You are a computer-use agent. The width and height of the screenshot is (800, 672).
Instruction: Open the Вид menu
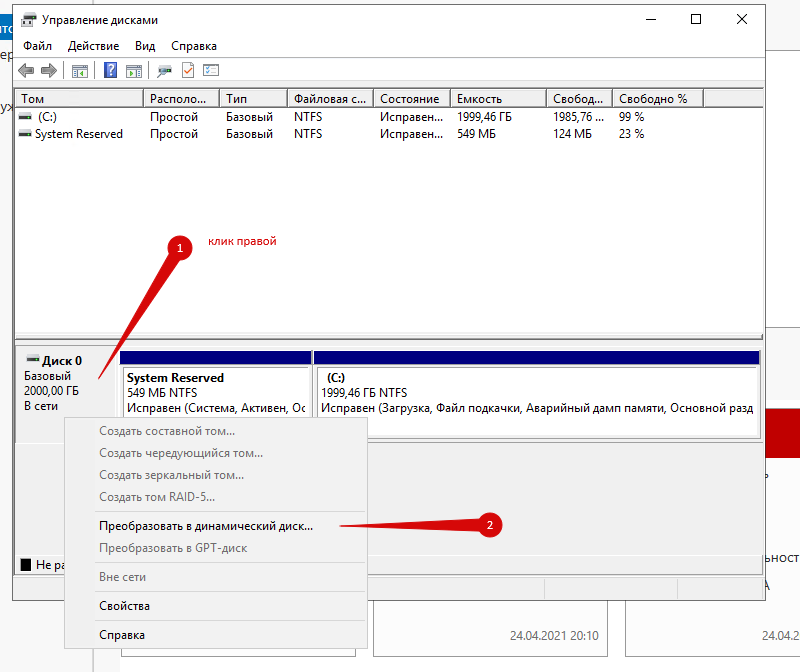[x=144, y=45]
